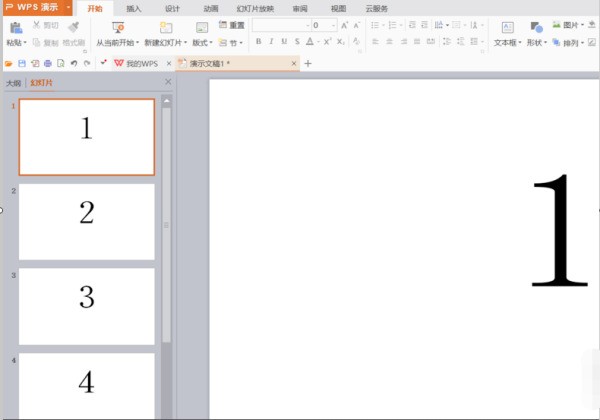Start slideshow from current slide (从当前开始) icon
The width and height of the screenshot is (600, 420).
coord(117,28)
